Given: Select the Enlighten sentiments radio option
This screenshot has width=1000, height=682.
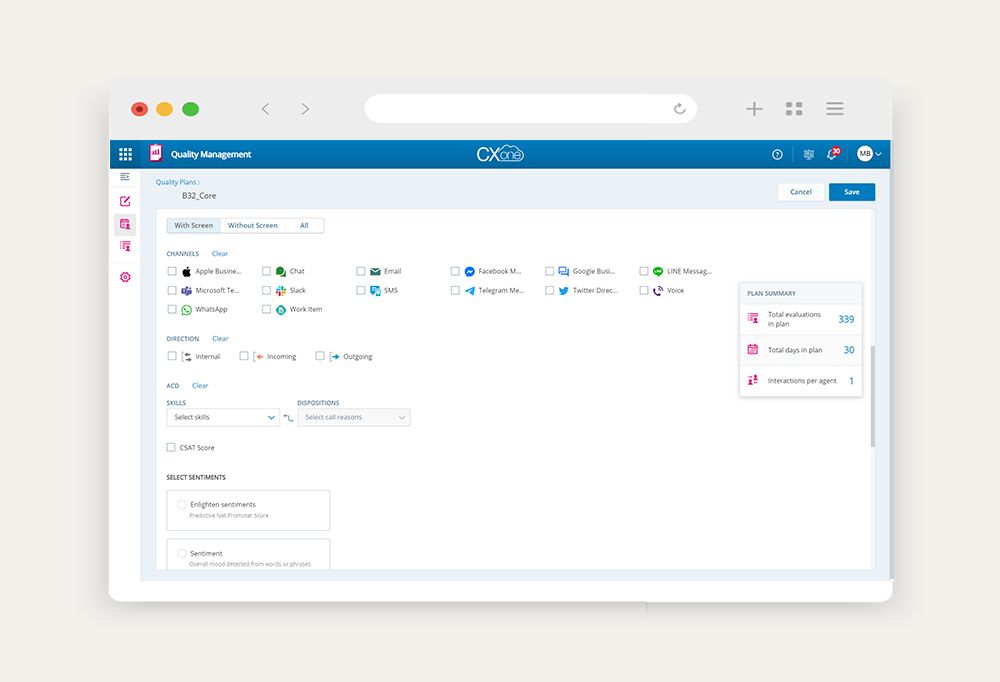Looking at the screenshot, I should 182,505.
